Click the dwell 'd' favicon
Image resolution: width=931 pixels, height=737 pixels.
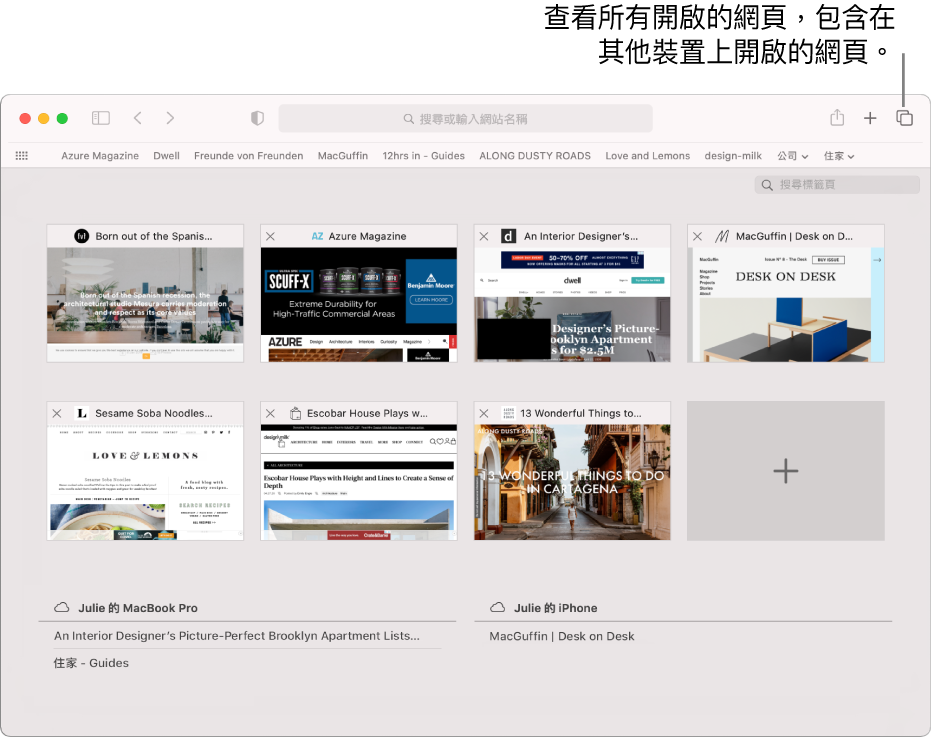[x=508, y=236]
